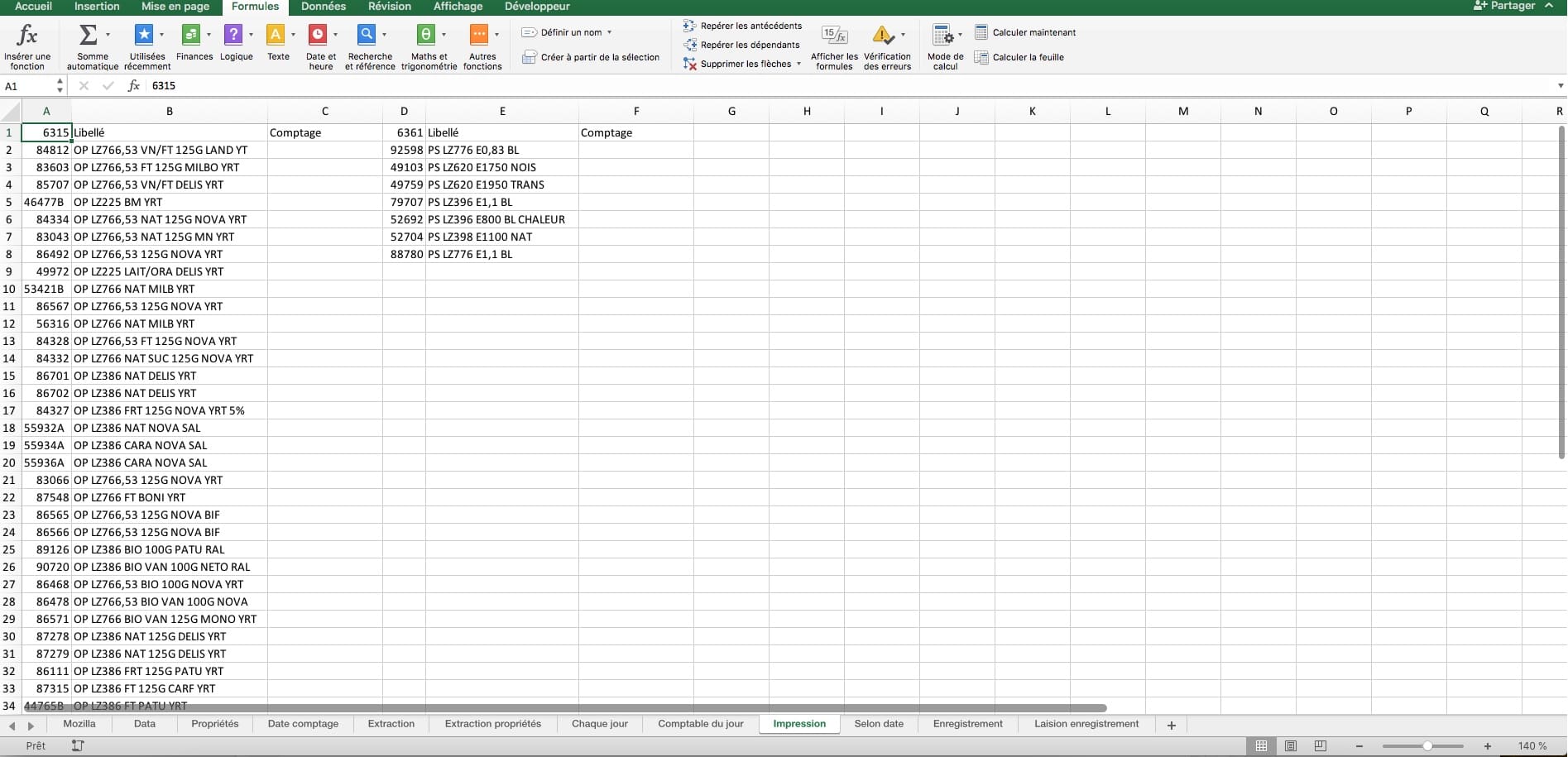Open the Date et heure functions icon
The height and width of the screenshot is (757, 1568).
point(318,35)
